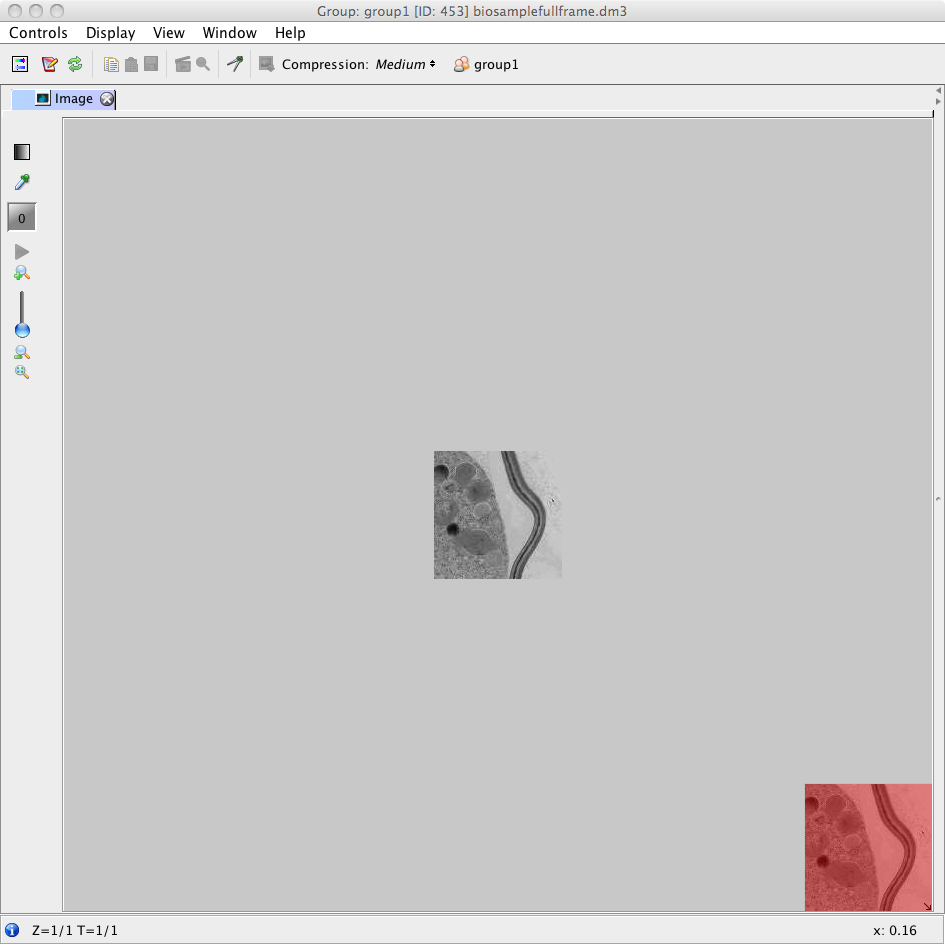945x945 pixels.
Task: Click the gray lens magnifier icon
Action: (203, 64)
